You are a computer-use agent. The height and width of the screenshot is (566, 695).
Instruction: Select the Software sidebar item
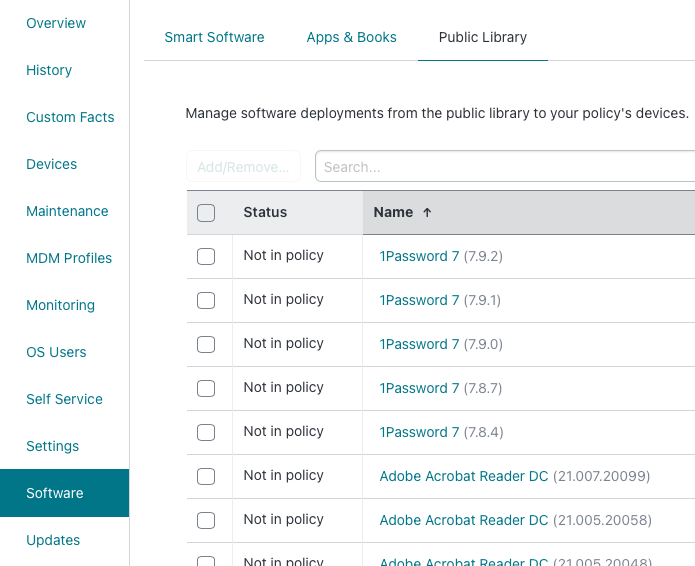click(64, 493)
